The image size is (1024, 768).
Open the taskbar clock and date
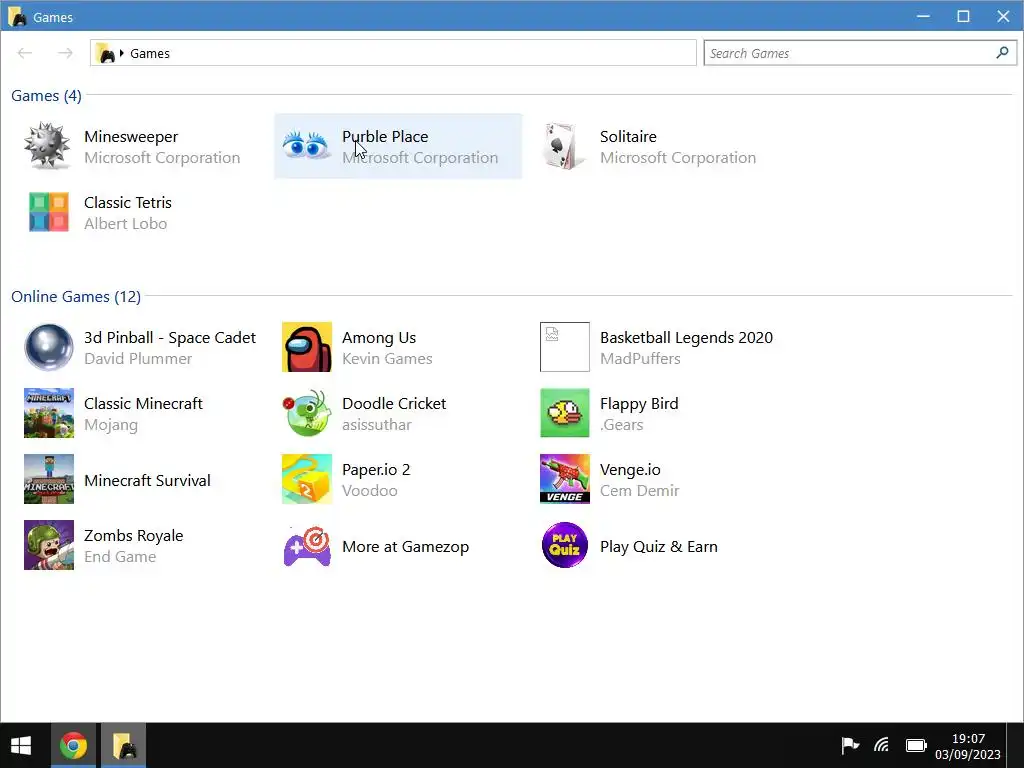tap(968, 746)
